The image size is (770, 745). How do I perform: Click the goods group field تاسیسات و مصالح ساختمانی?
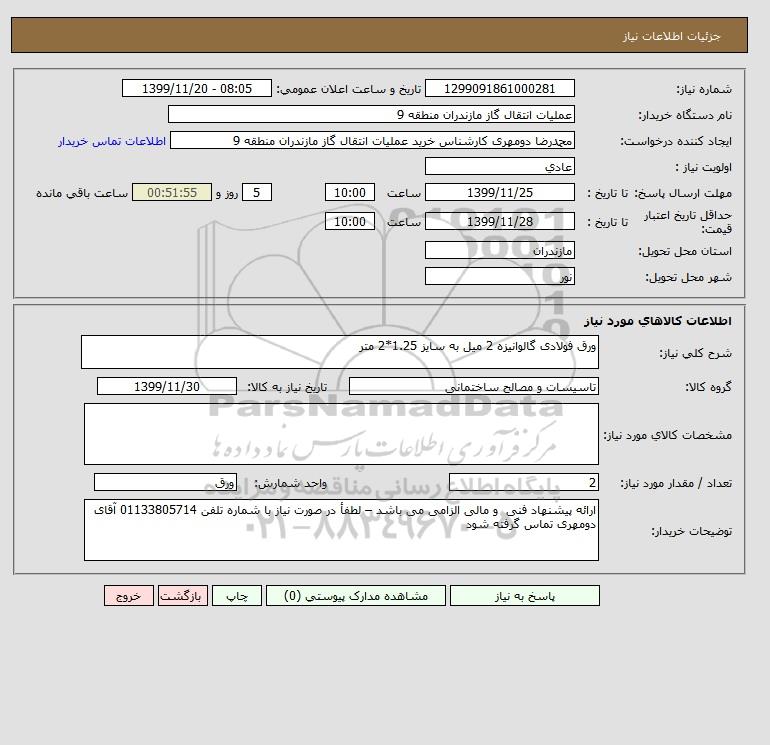[473, 386]
